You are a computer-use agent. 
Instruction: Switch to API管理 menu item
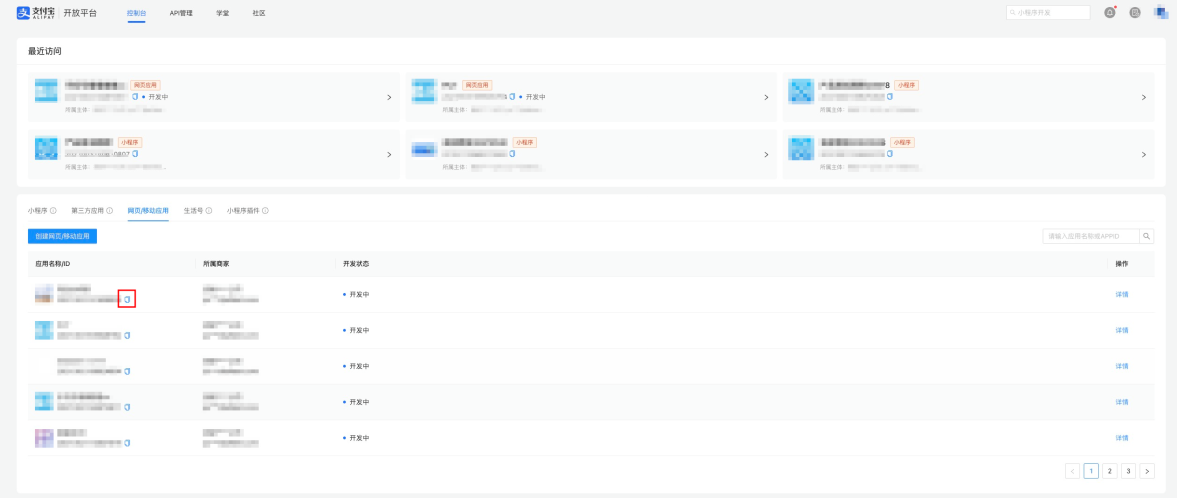[x=181, y=14]
